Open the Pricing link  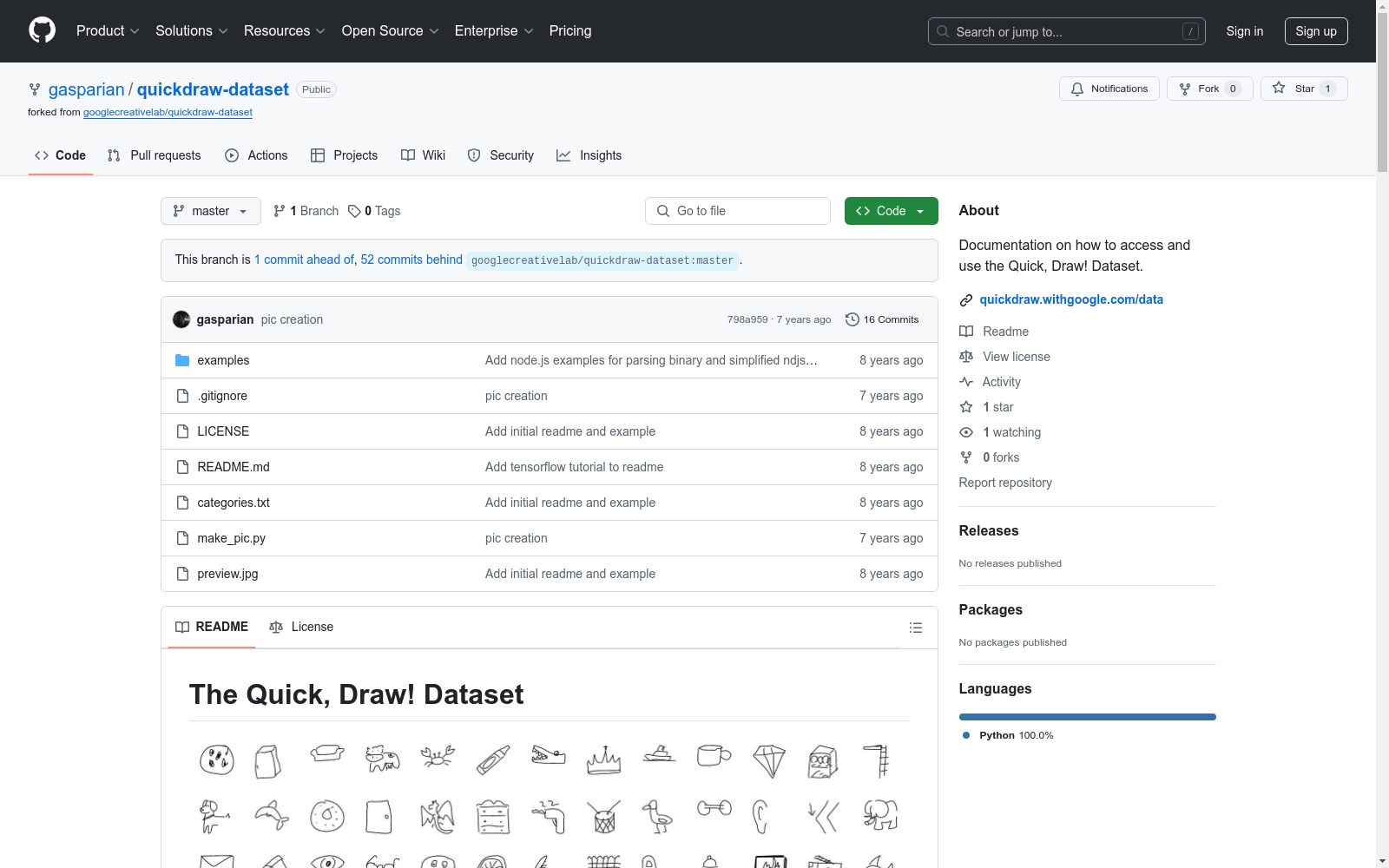pos(570,31)
